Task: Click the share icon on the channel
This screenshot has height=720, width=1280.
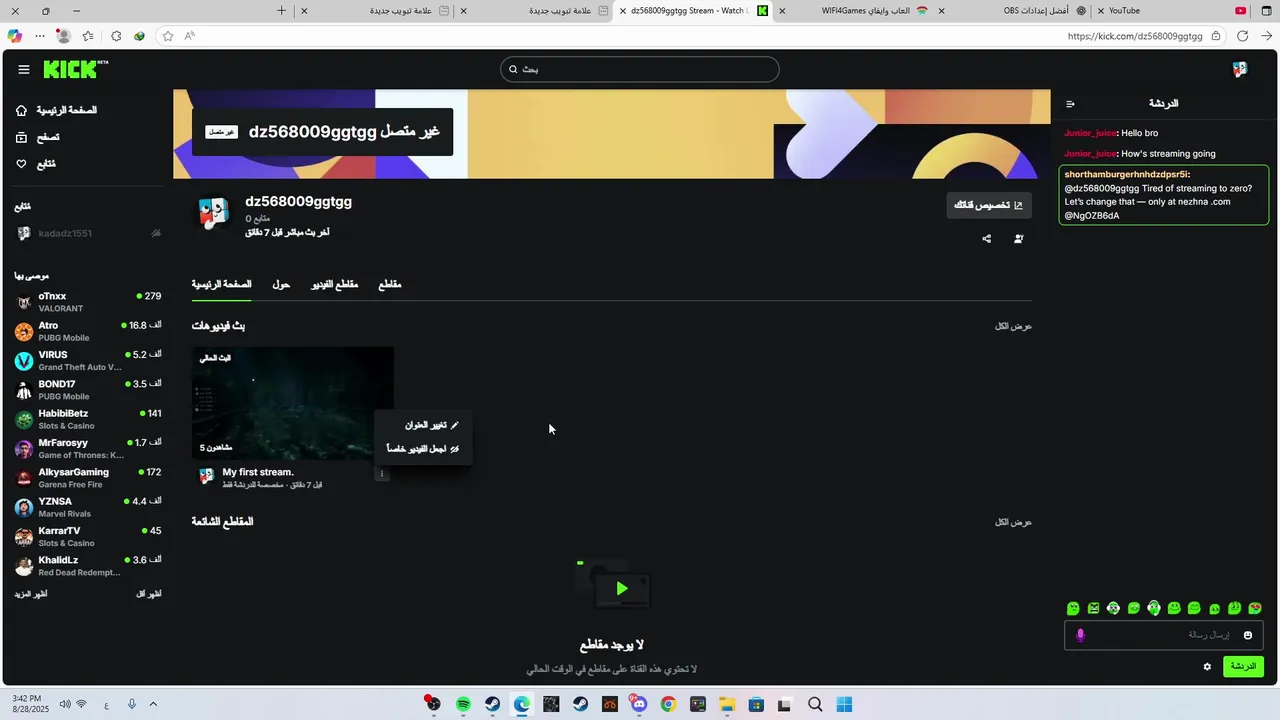Action: tap(987, 239)
